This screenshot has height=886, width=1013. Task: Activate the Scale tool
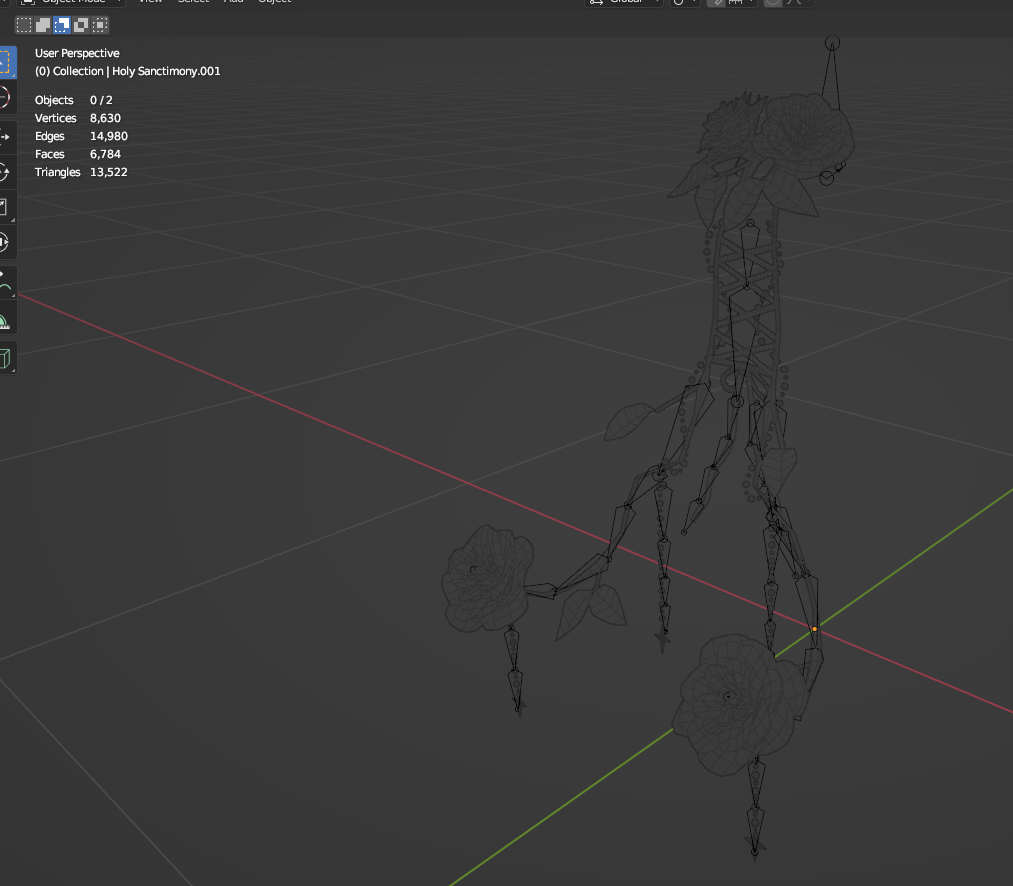[x=6, y=207]
